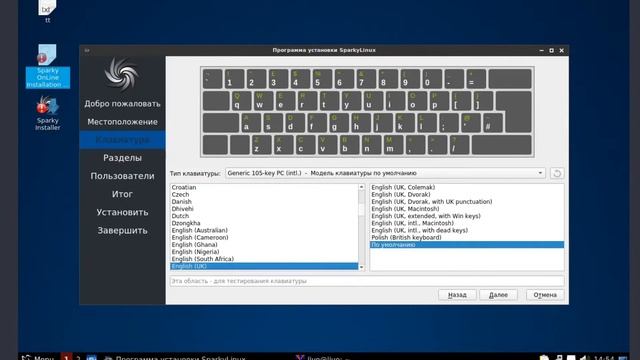Select Dutch layout in the list
Viewport: 640px width, 360px height.
(264, 216)
